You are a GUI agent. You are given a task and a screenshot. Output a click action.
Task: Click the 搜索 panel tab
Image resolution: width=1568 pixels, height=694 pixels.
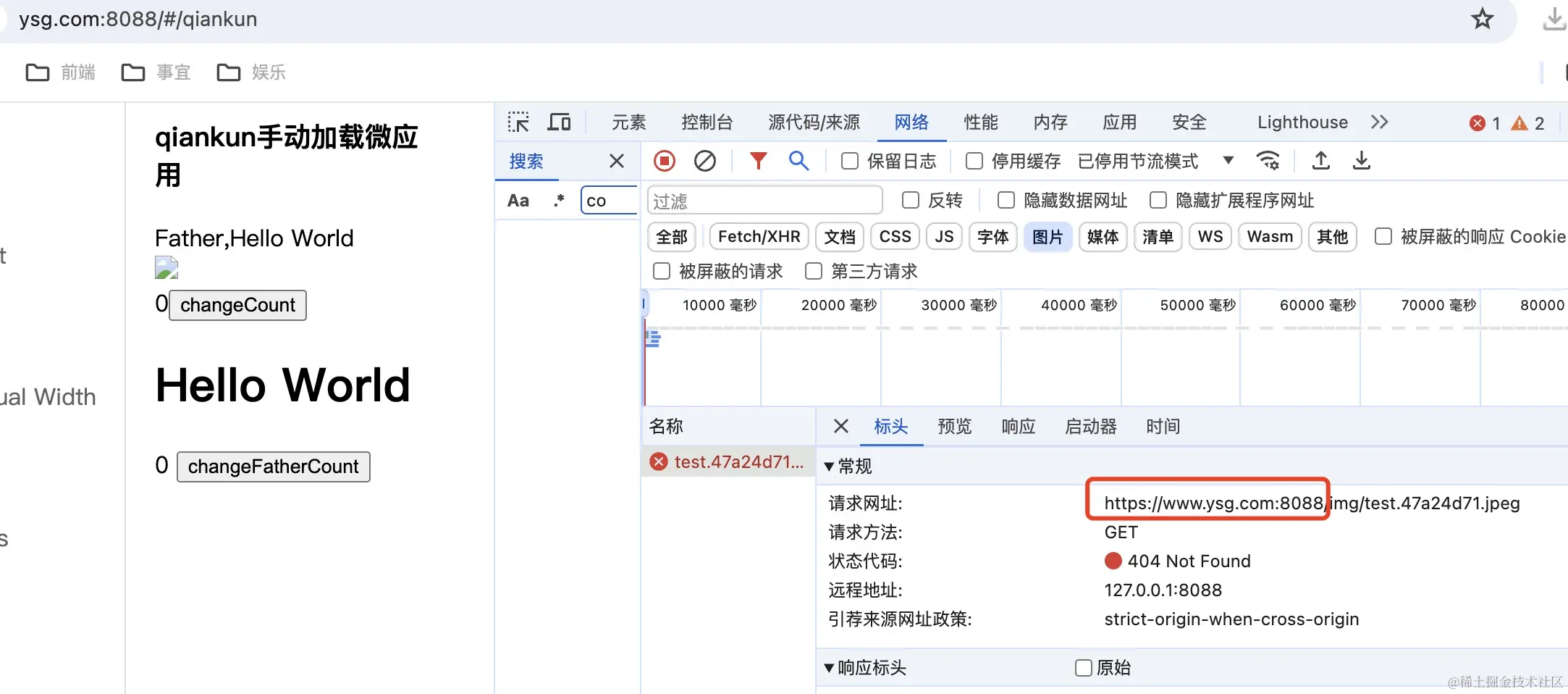tap(526, 161)
